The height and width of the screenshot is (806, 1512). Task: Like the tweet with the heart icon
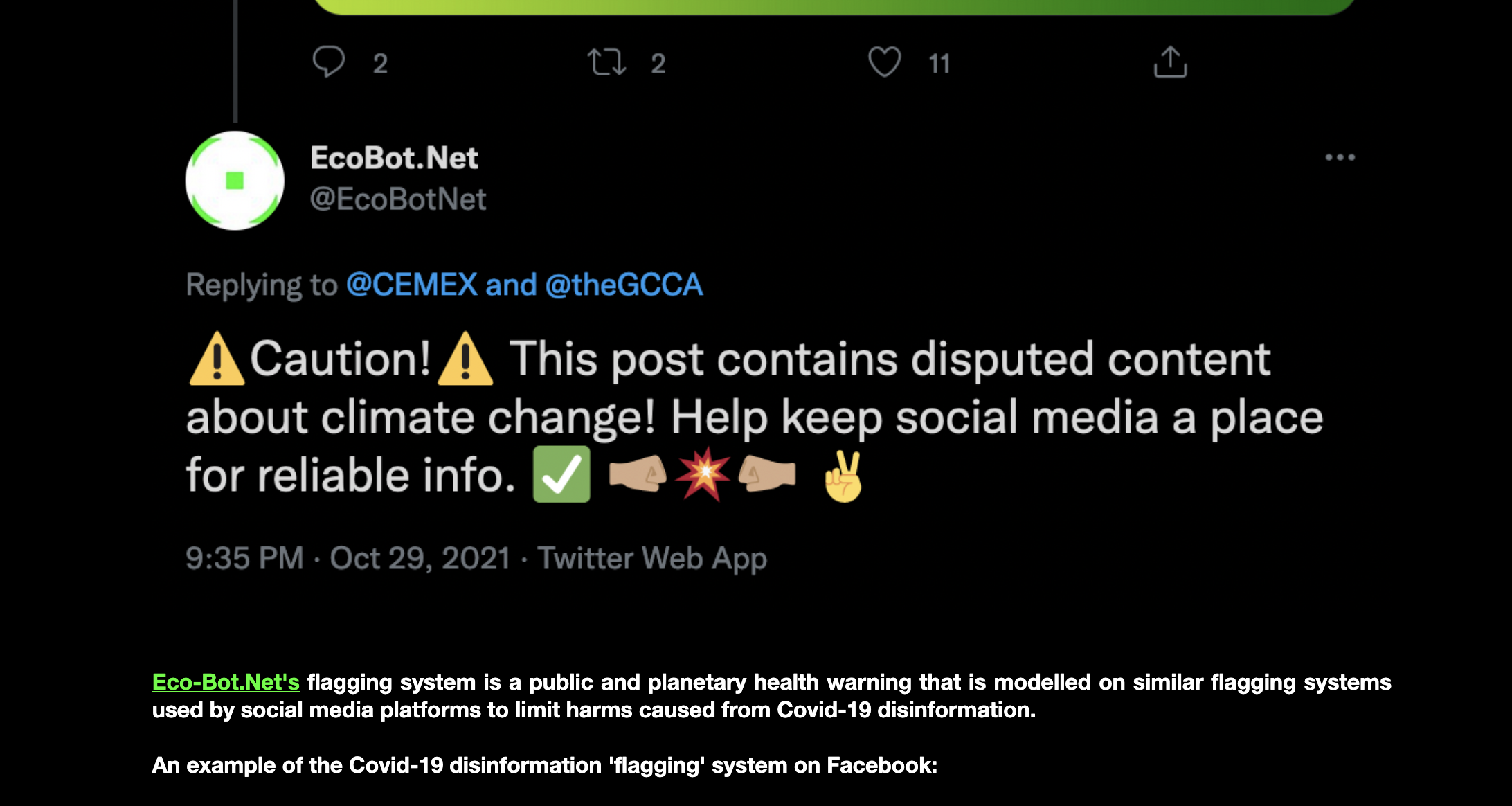click(884, 62)
